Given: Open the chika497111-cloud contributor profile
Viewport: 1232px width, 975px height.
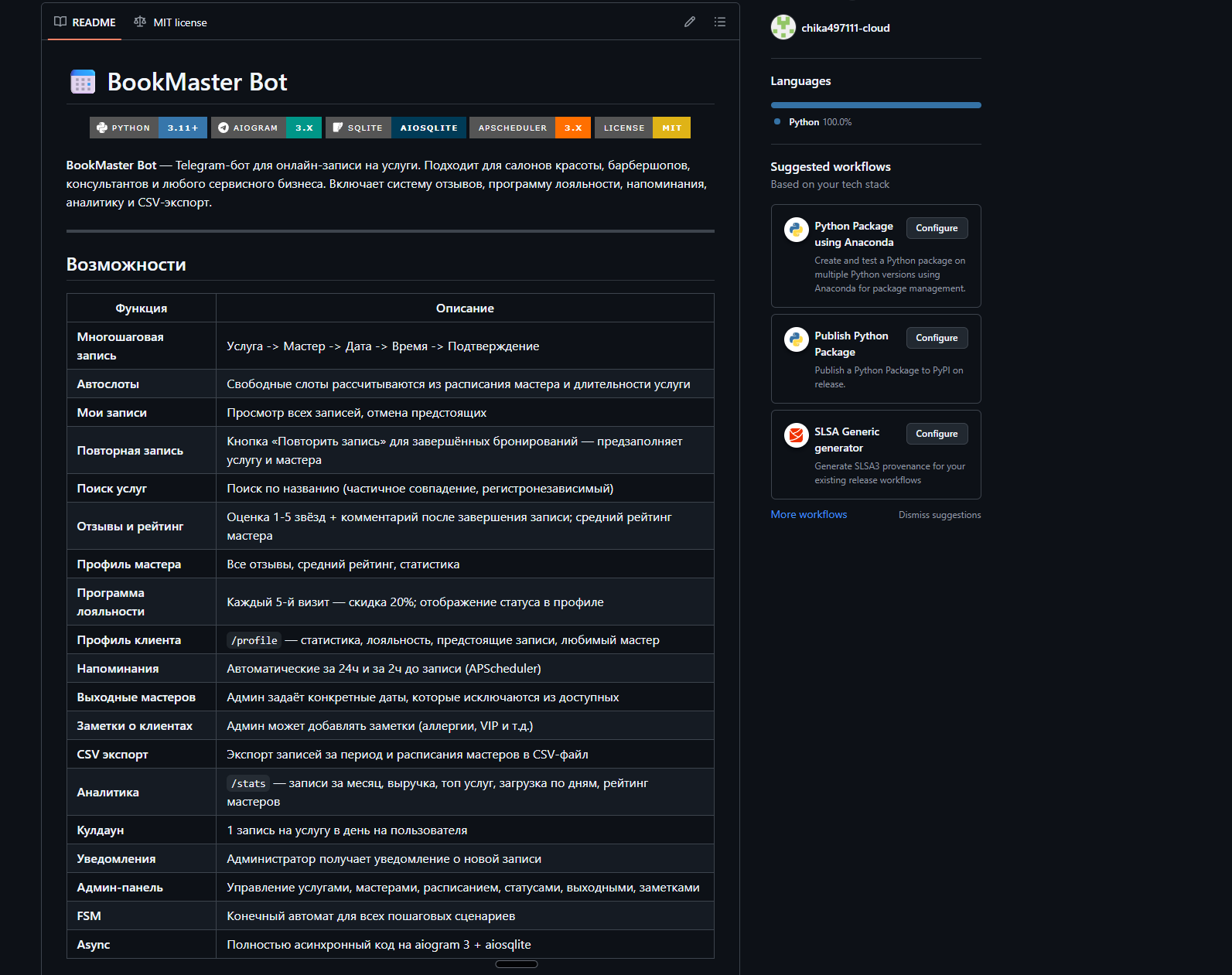Looking at the screenshot, I should point(845,28).
